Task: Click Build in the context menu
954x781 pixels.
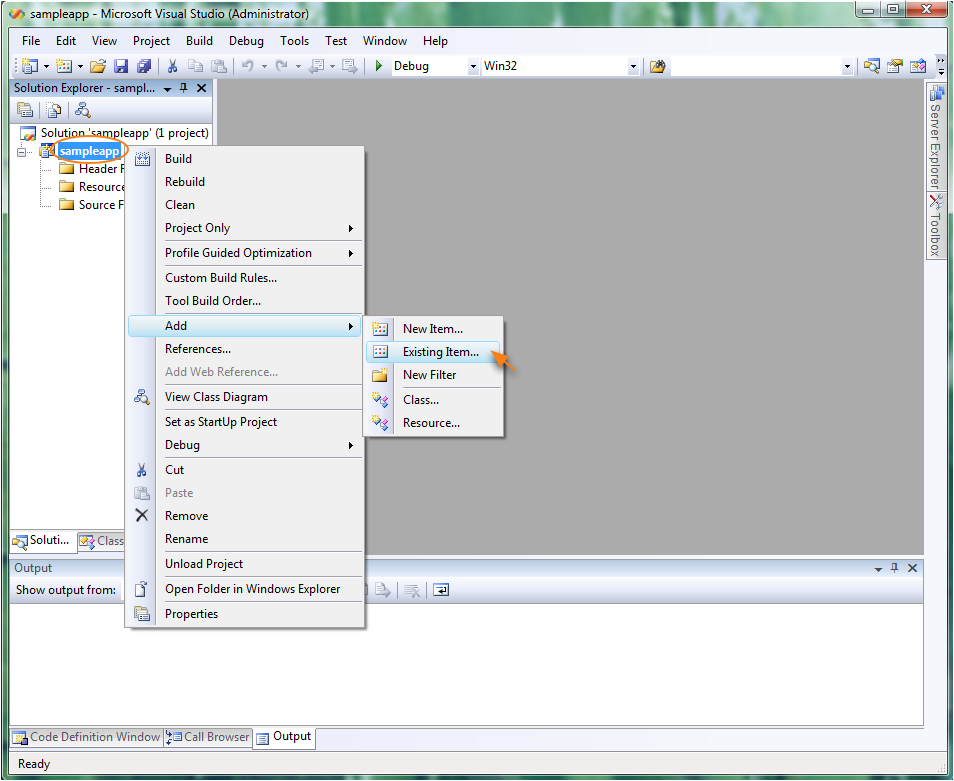Action: pos(245,159)
